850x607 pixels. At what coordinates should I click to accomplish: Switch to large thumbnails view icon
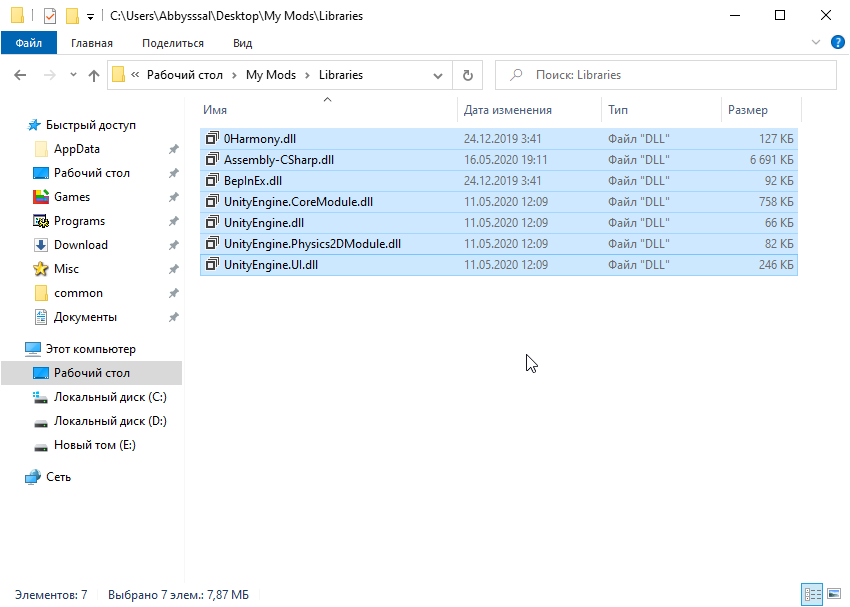click(x=834, y=594)
